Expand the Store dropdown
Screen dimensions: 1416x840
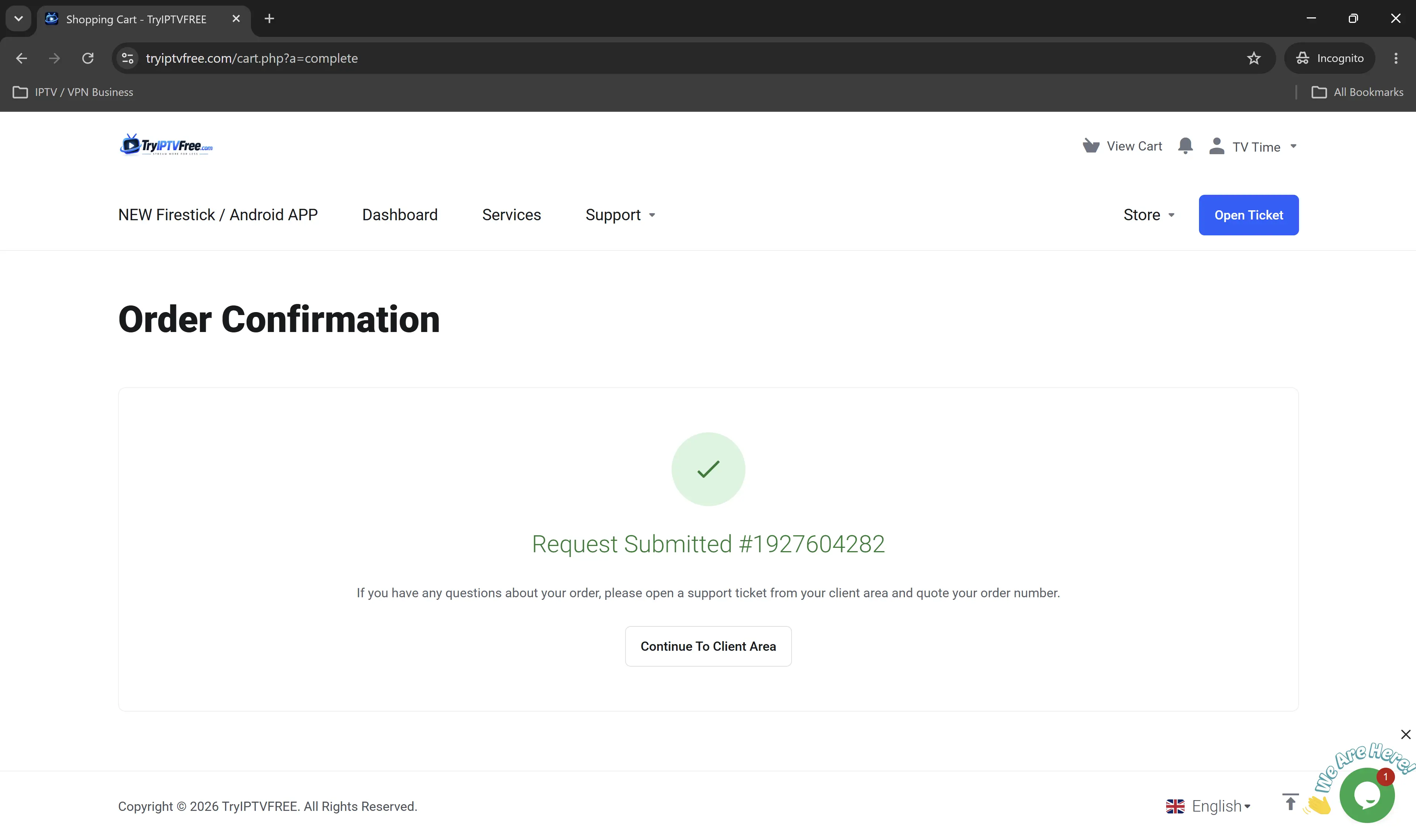[1149, 215]
